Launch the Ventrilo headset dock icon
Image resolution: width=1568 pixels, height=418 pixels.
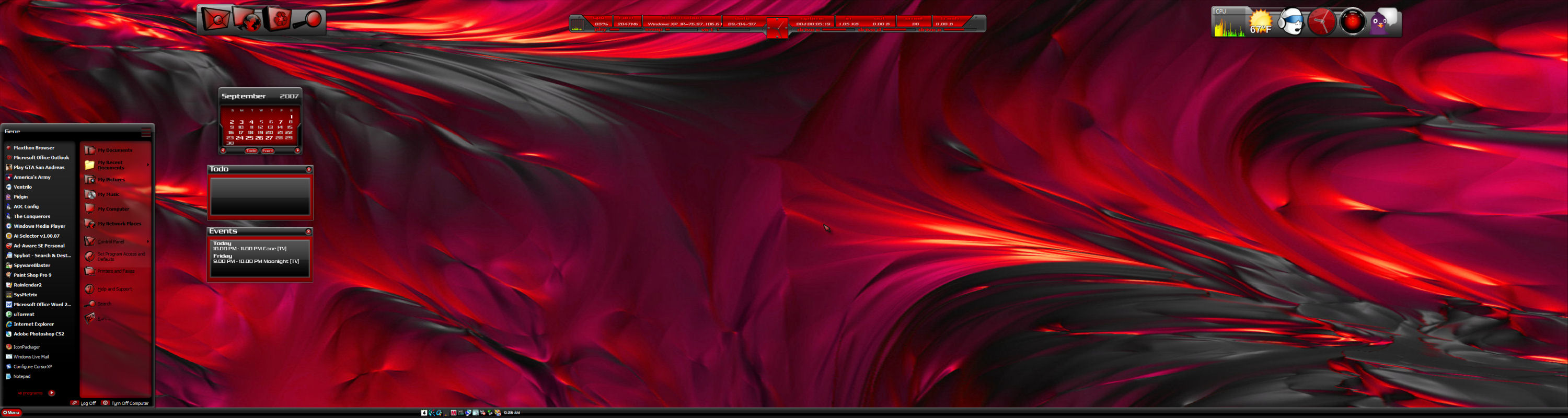click(x=1290, y=22)
